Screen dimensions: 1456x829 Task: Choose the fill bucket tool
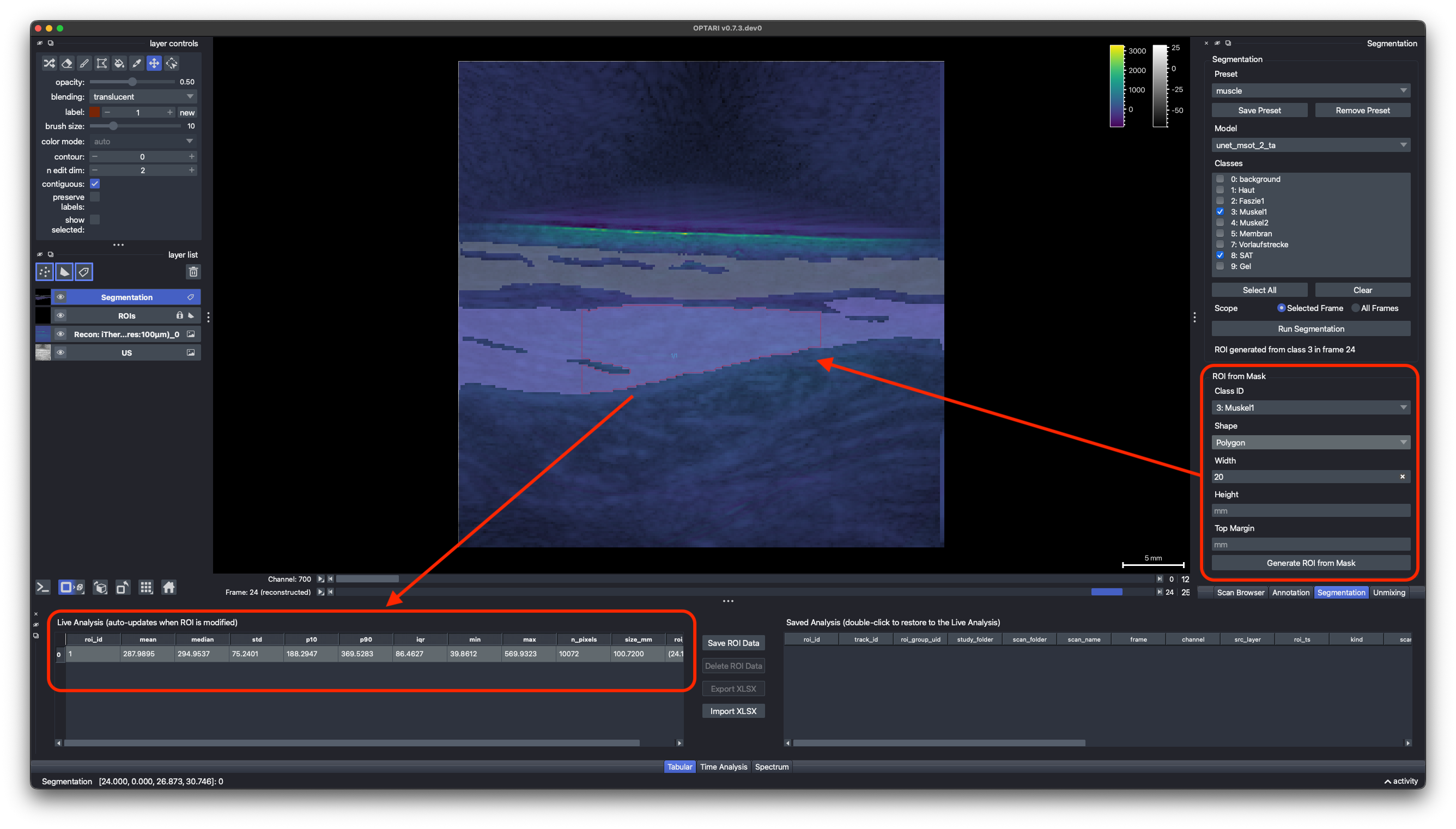119,63
